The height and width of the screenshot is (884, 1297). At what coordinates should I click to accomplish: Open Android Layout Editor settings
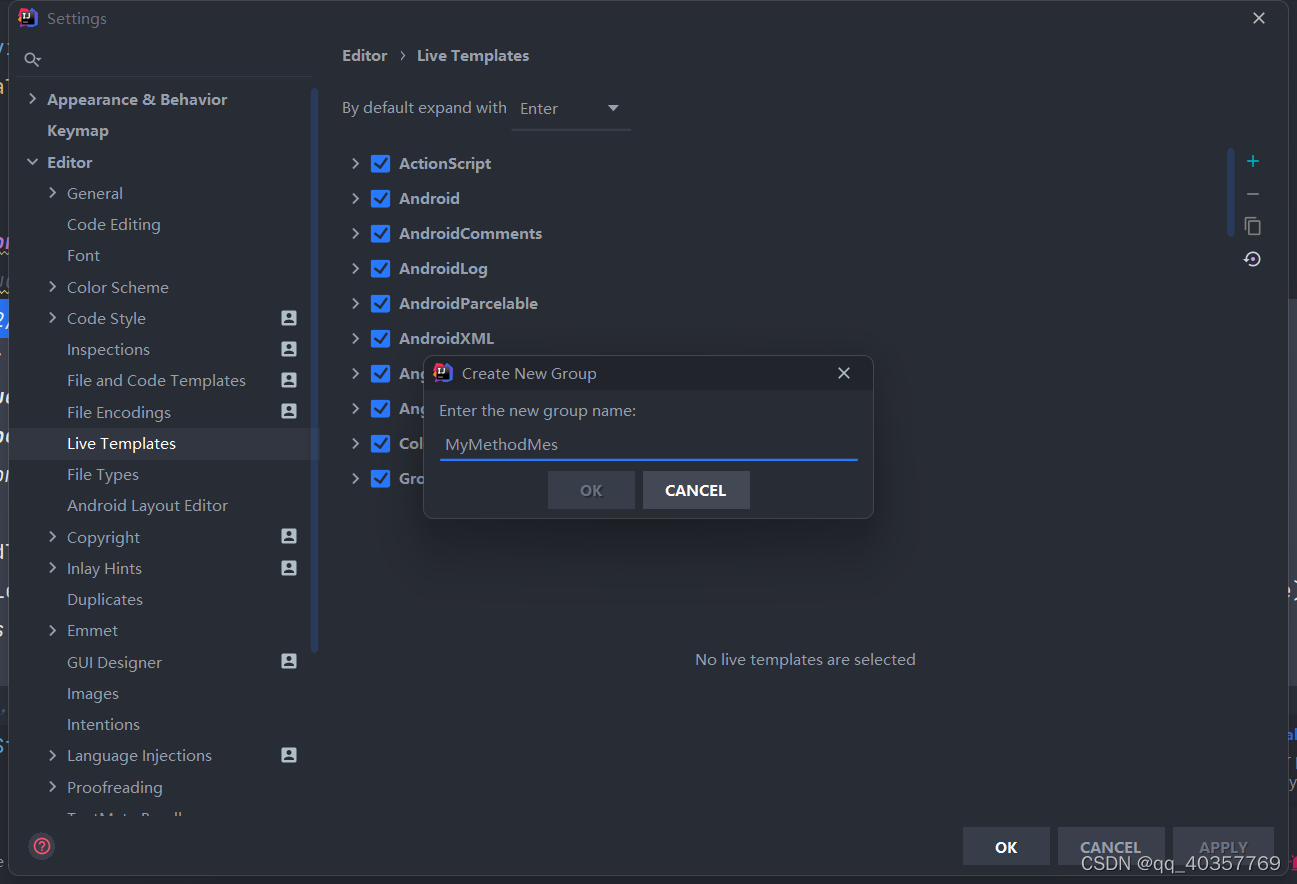(147, 505)
